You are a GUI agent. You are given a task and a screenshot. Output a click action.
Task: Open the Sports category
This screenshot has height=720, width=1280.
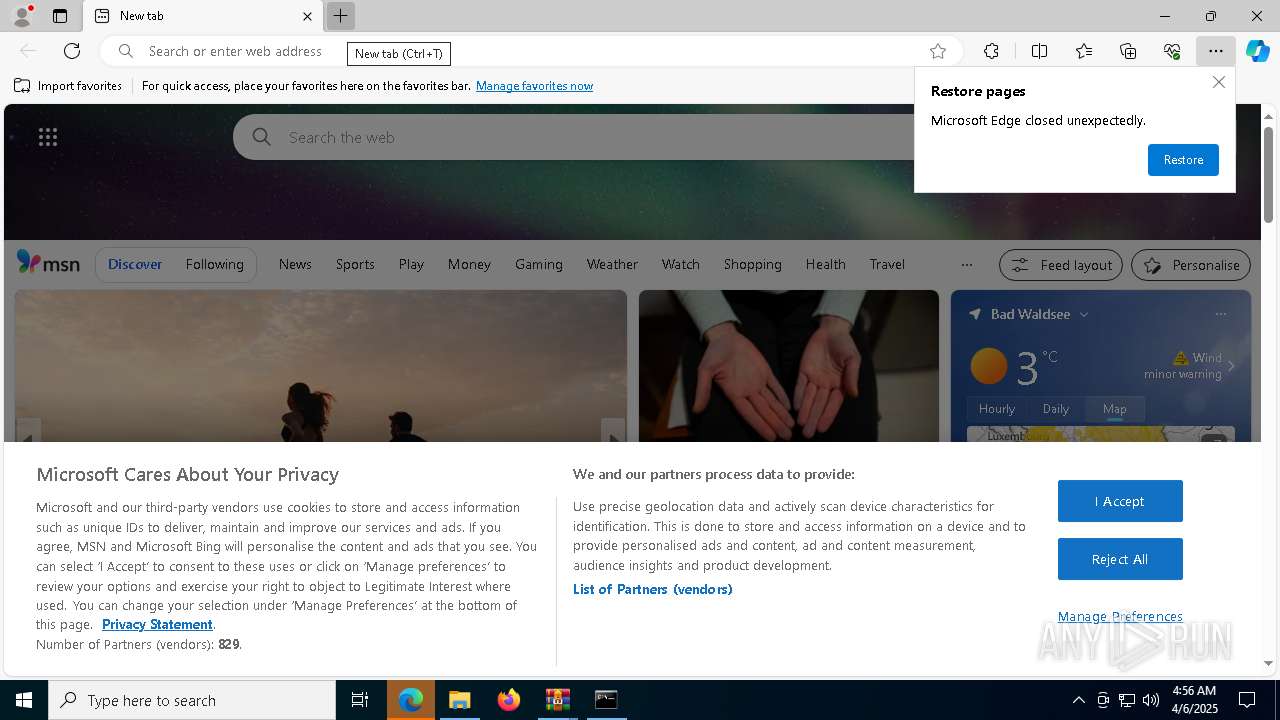click(355, 264)
